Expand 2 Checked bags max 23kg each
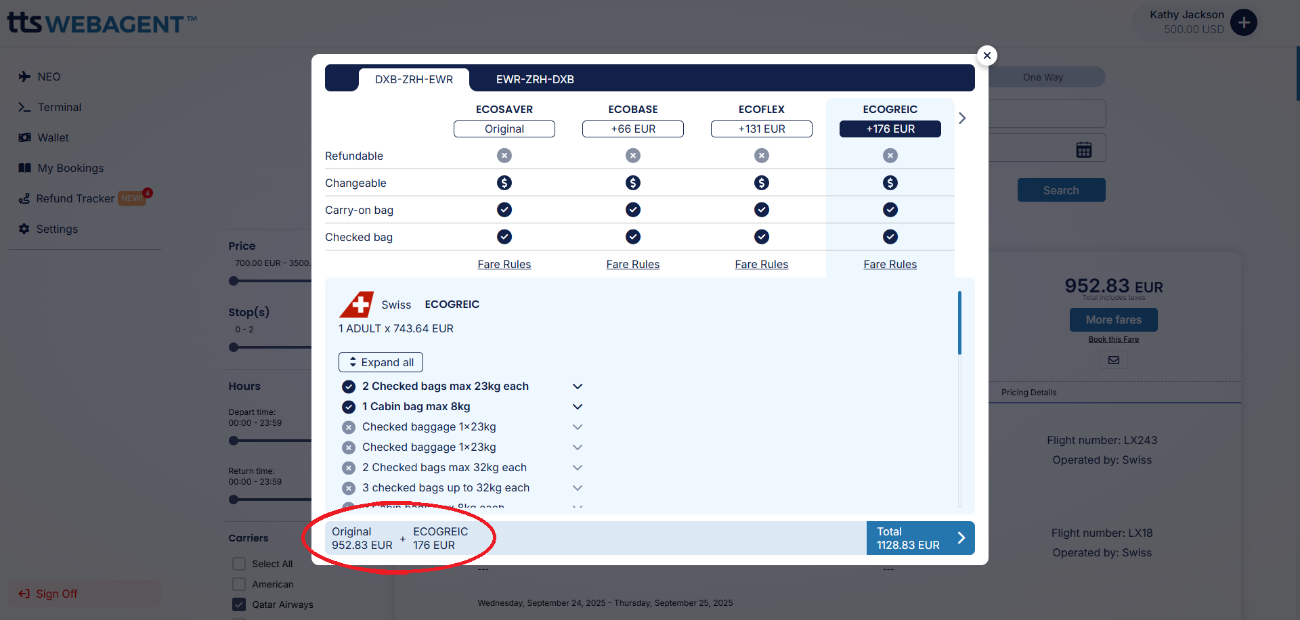Screen dimensions: 1300x620 577,386
